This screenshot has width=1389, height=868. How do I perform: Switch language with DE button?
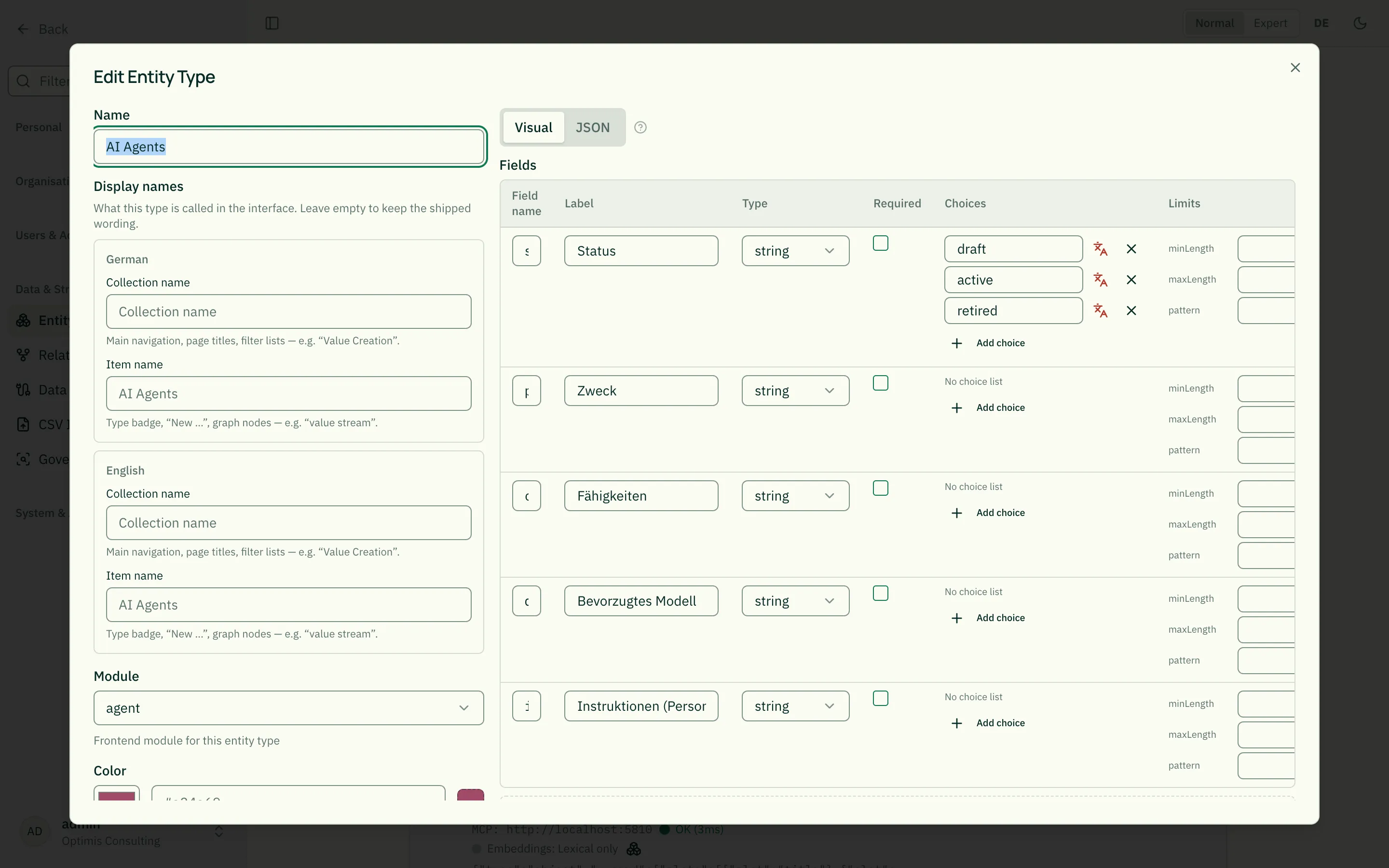1321,24
